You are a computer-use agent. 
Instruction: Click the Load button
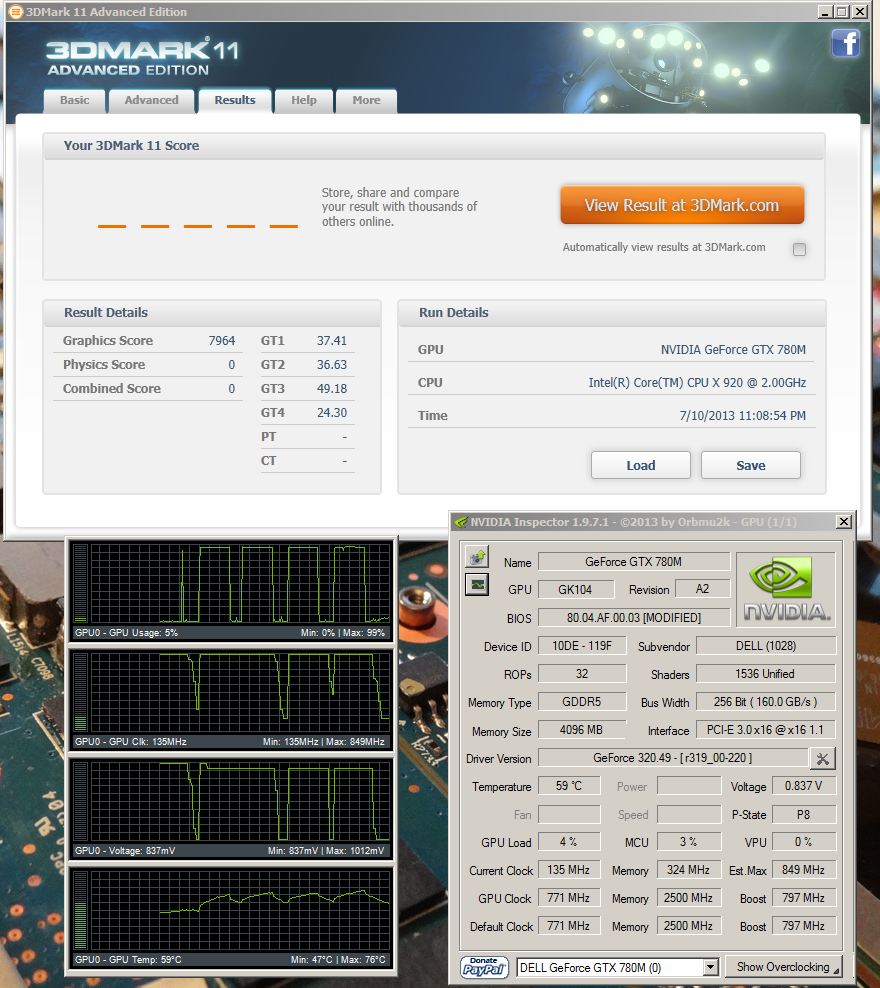click(641, 465)
